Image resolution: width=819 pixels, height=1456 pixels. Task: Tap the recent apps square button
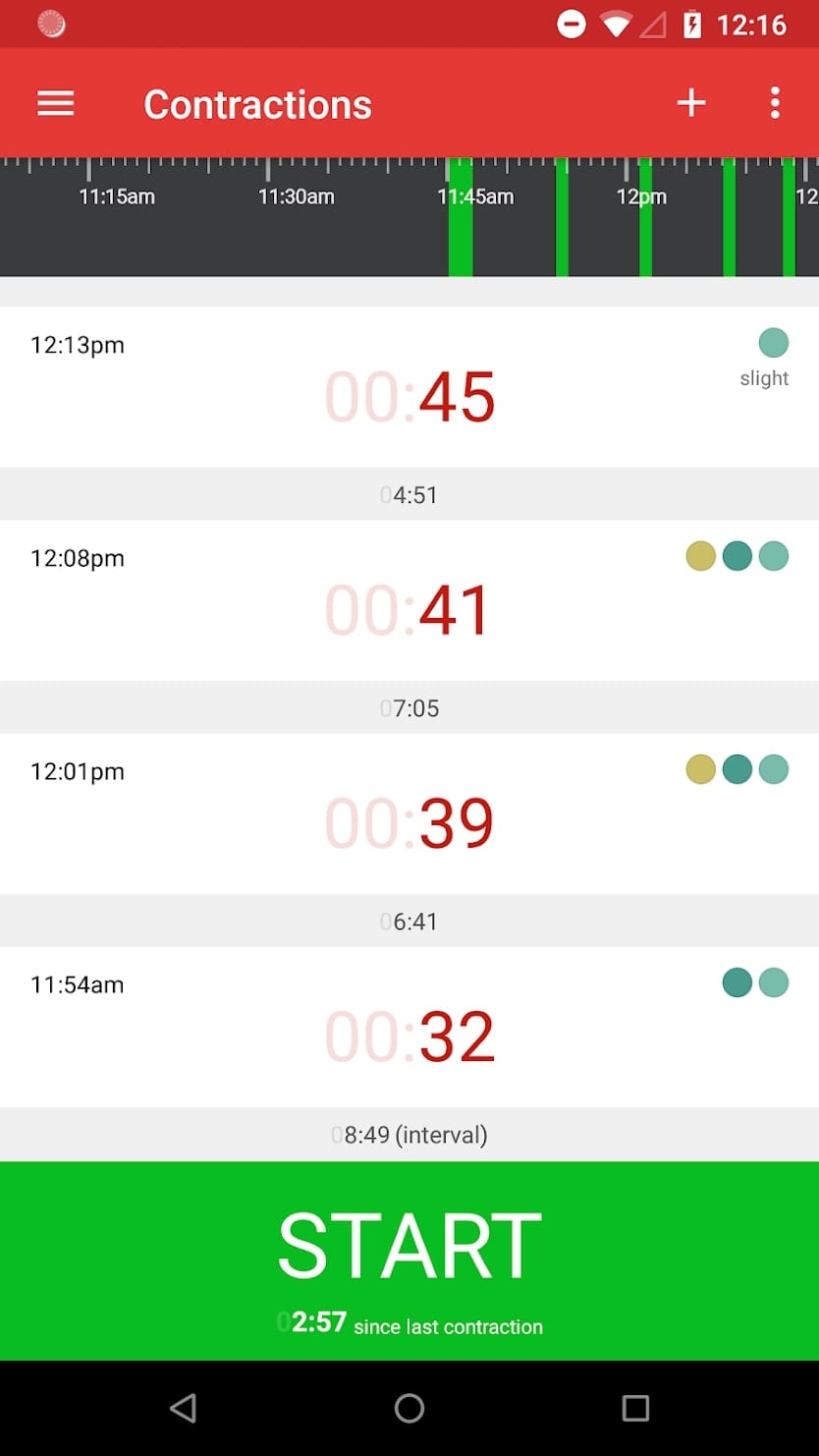pos(635,1408)
